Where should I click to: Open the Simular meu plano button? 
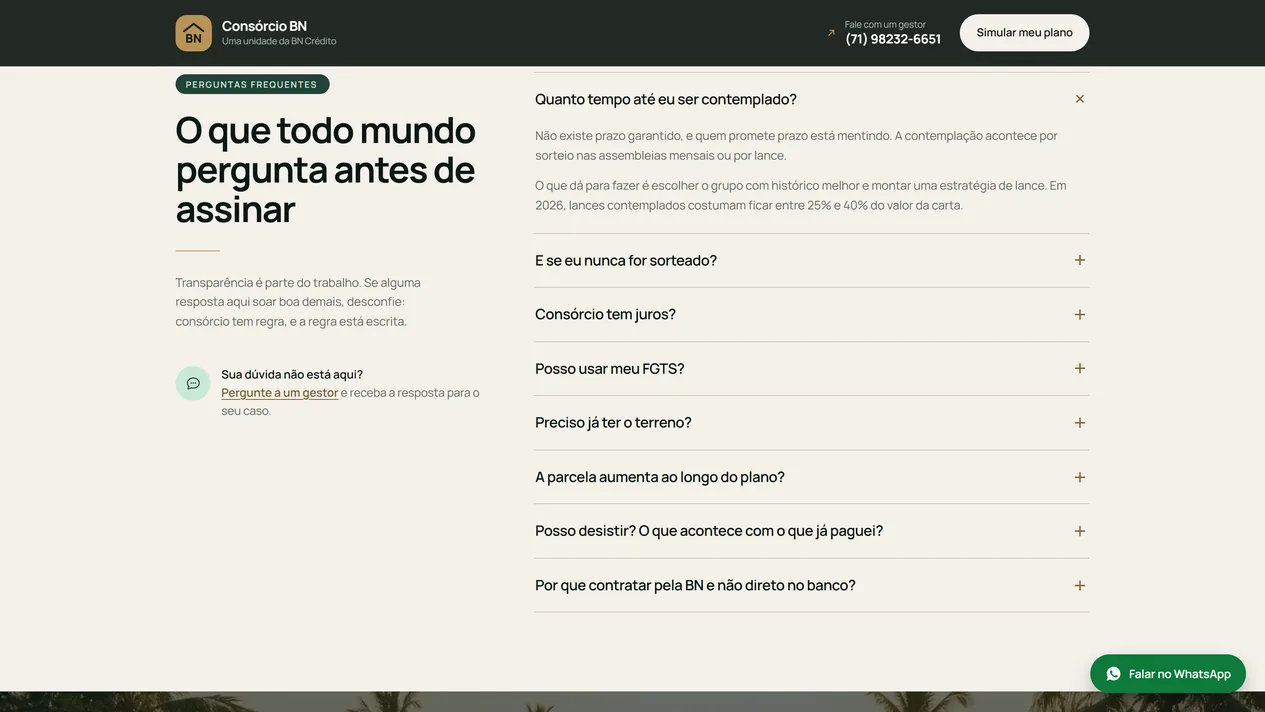point(1024,33)
